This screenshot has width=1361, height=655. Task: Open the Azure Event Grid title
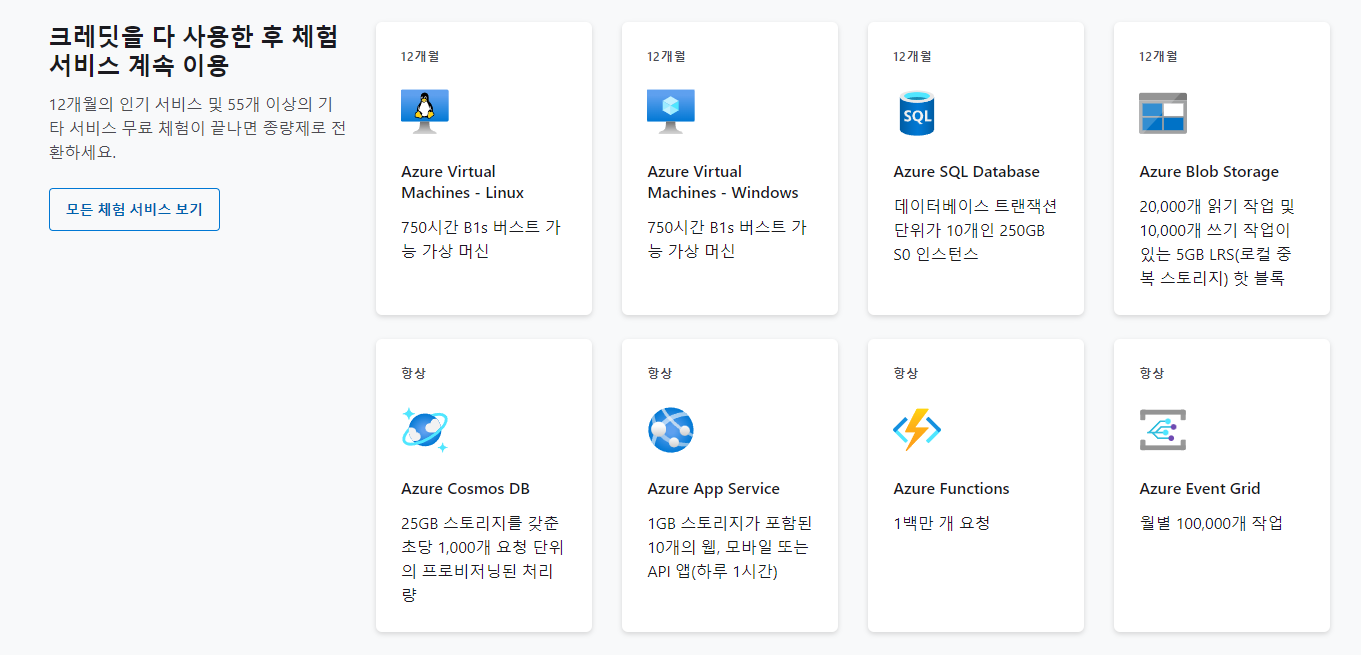pyautogui.click(x=1199, y=489)
